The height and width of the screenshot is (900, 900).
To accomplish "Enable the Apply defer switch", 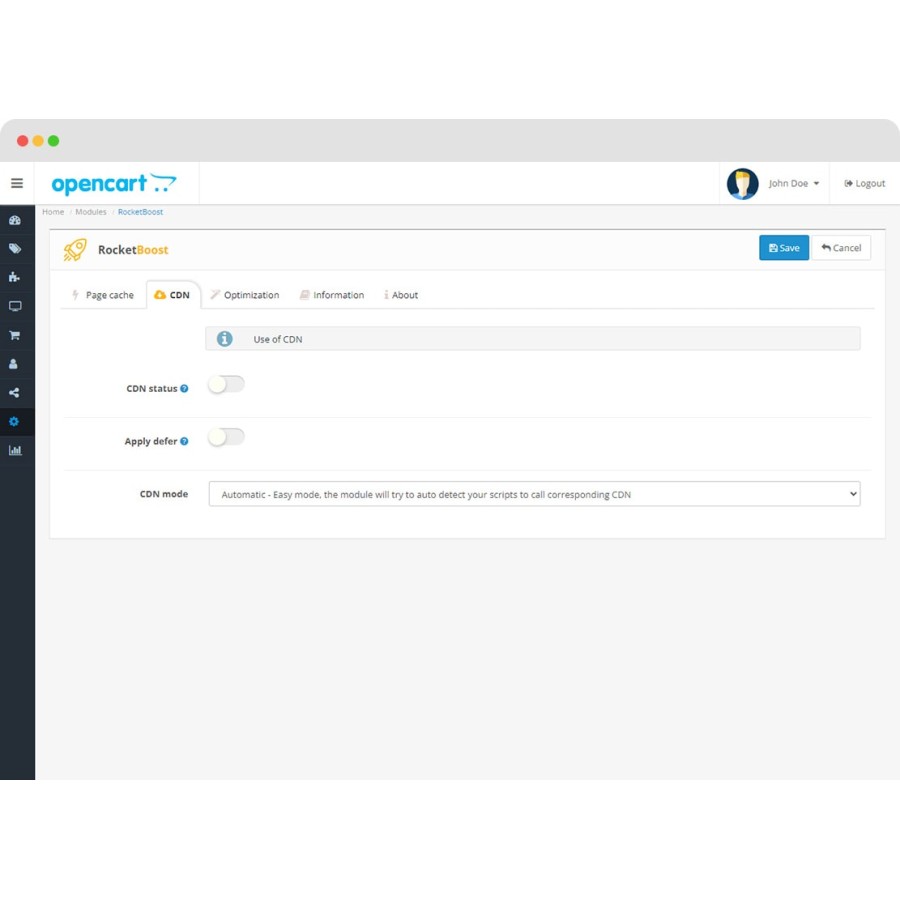I will click(226, 437).
